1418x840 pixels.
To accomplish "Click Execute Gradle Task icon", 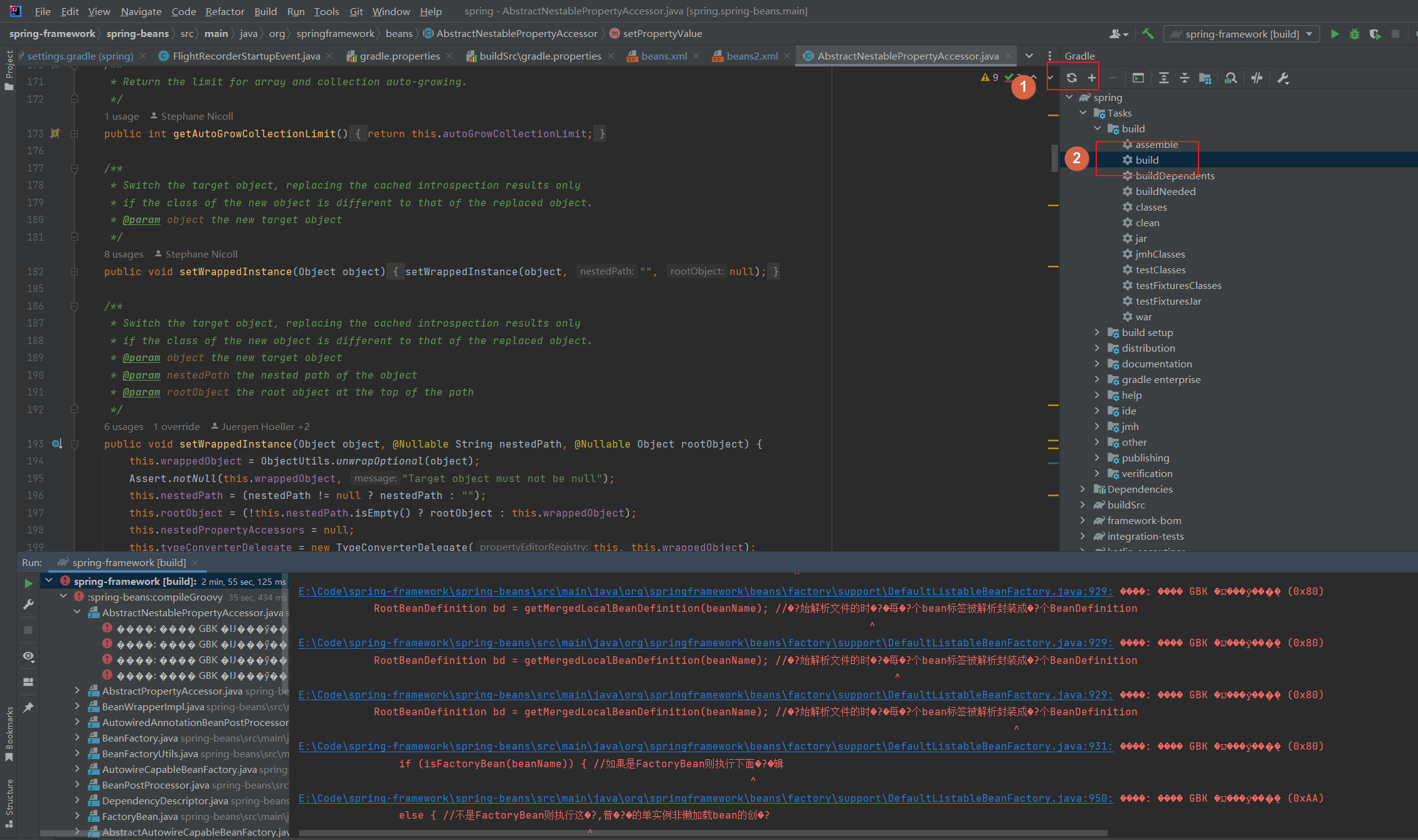I will (1138, 78).
